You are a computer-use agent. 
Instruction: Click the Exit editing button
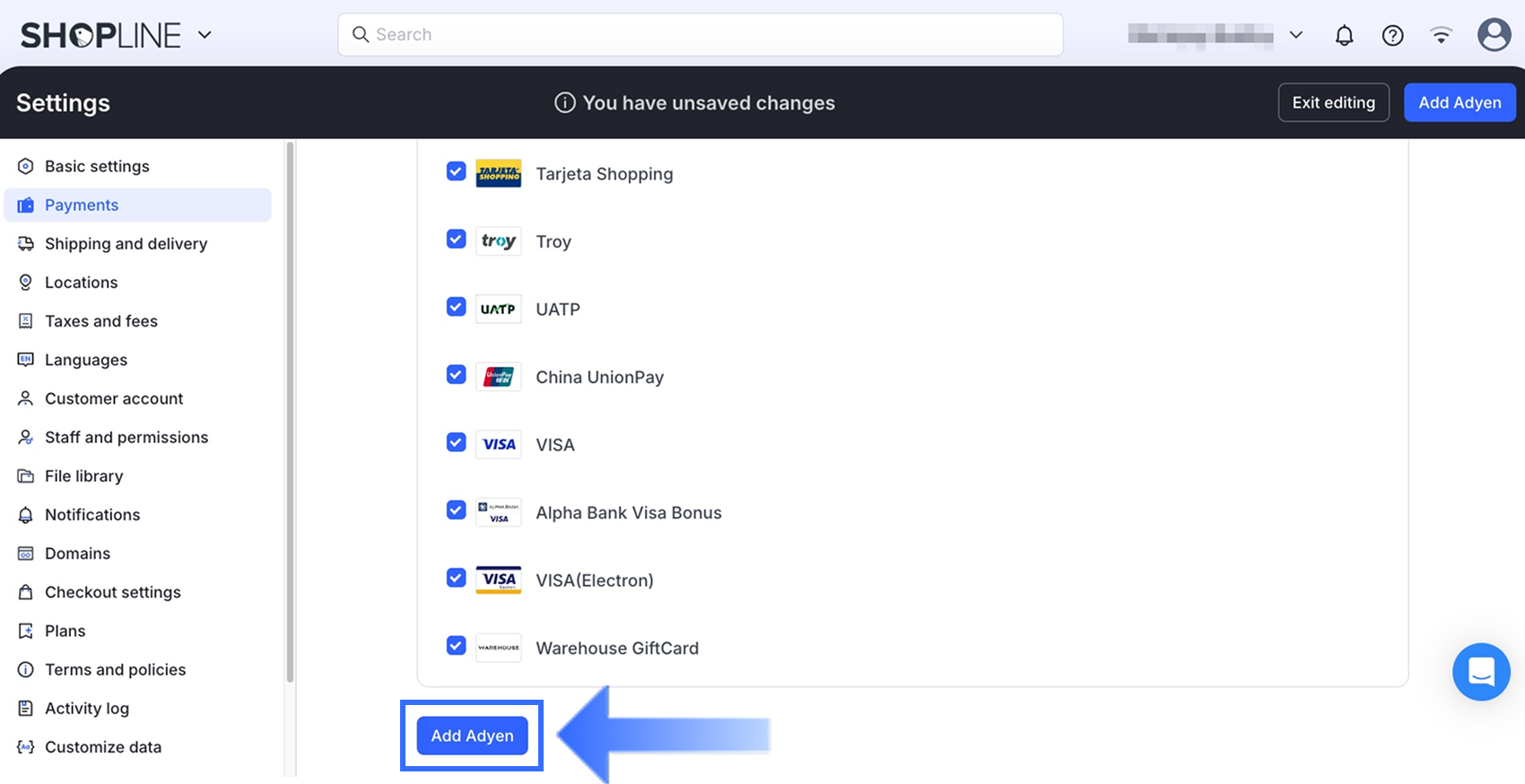click(1333, 102)
